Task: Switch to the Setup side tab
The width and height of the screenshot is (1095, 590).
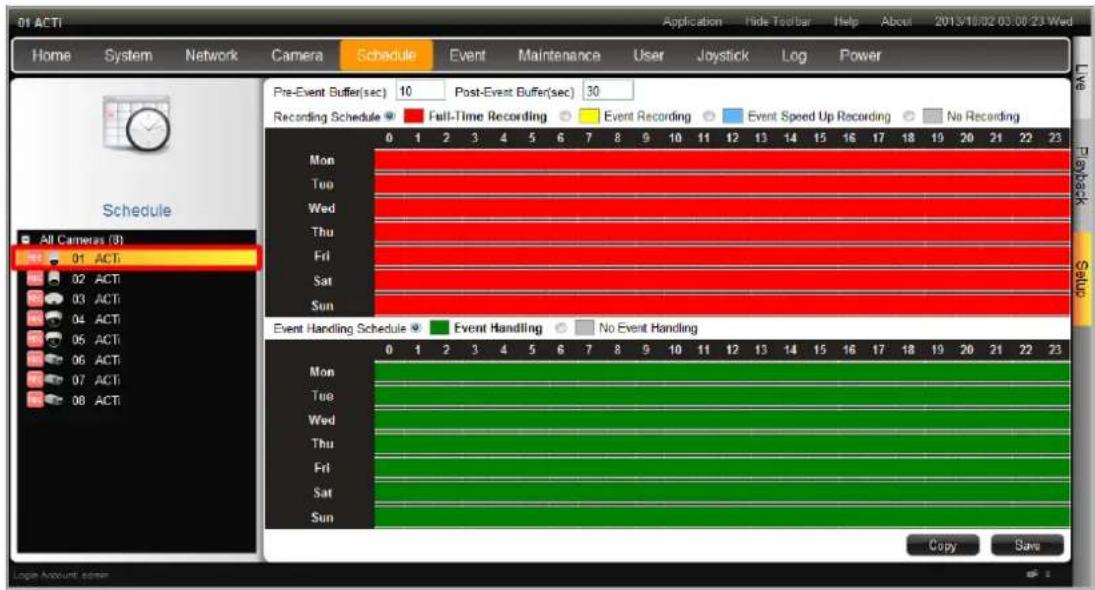Action: (x=1080, y=278)
